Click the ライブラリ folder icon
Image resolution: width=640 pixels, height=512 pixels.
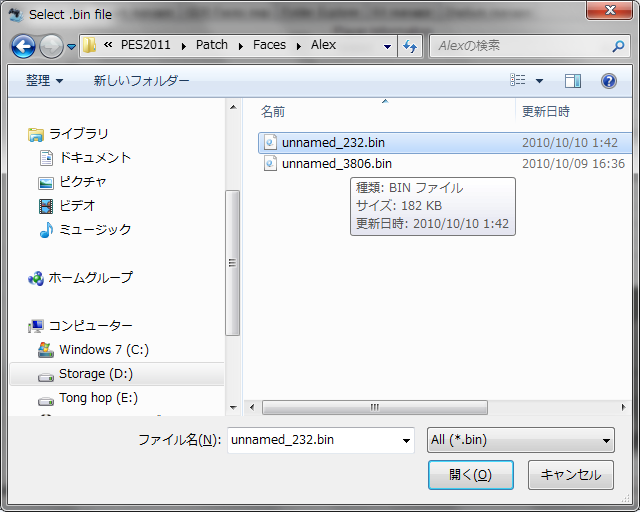click(36, 134)
